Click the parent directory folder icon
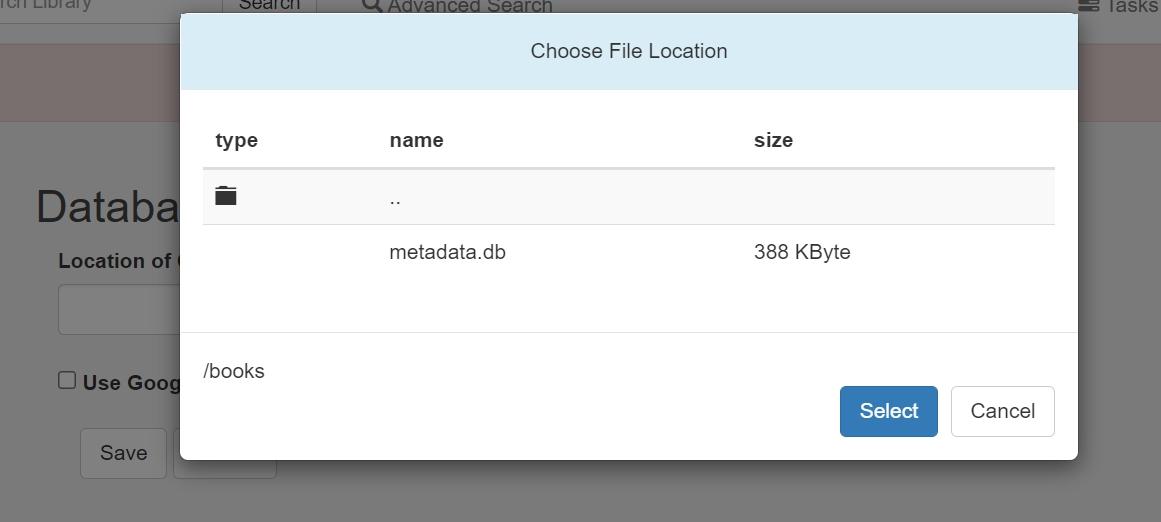1161x522 pixels. 226,196
